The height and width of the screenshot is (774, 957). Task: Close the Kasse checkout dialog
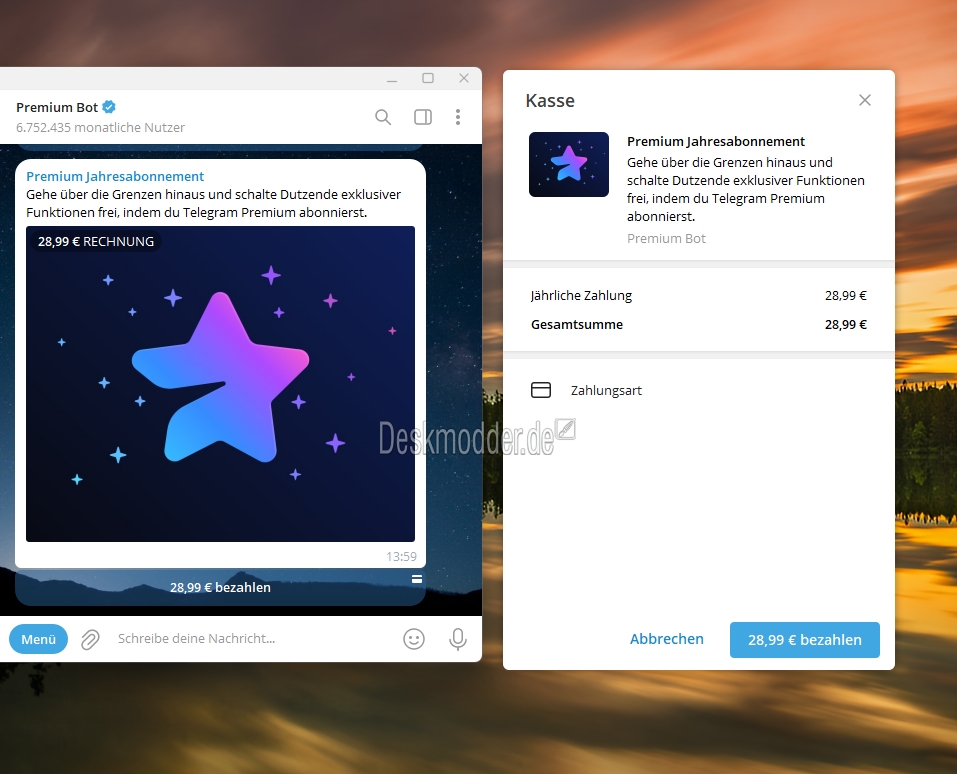(x=865, y=100)
